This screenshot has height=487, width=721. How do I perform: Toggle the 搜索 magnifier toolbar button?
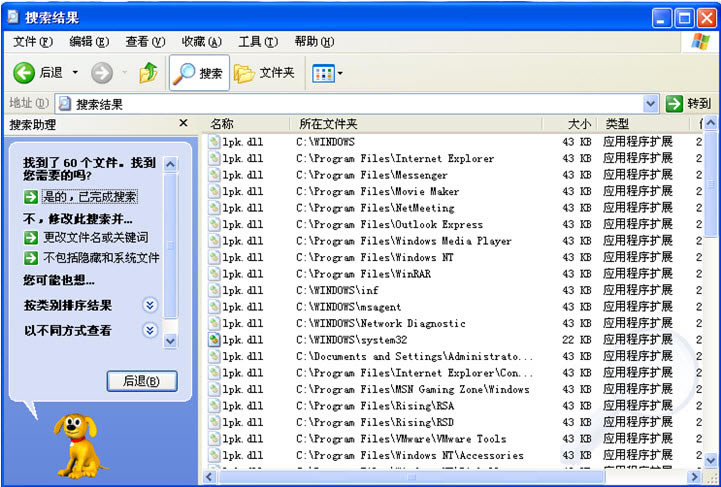[199, 73]
